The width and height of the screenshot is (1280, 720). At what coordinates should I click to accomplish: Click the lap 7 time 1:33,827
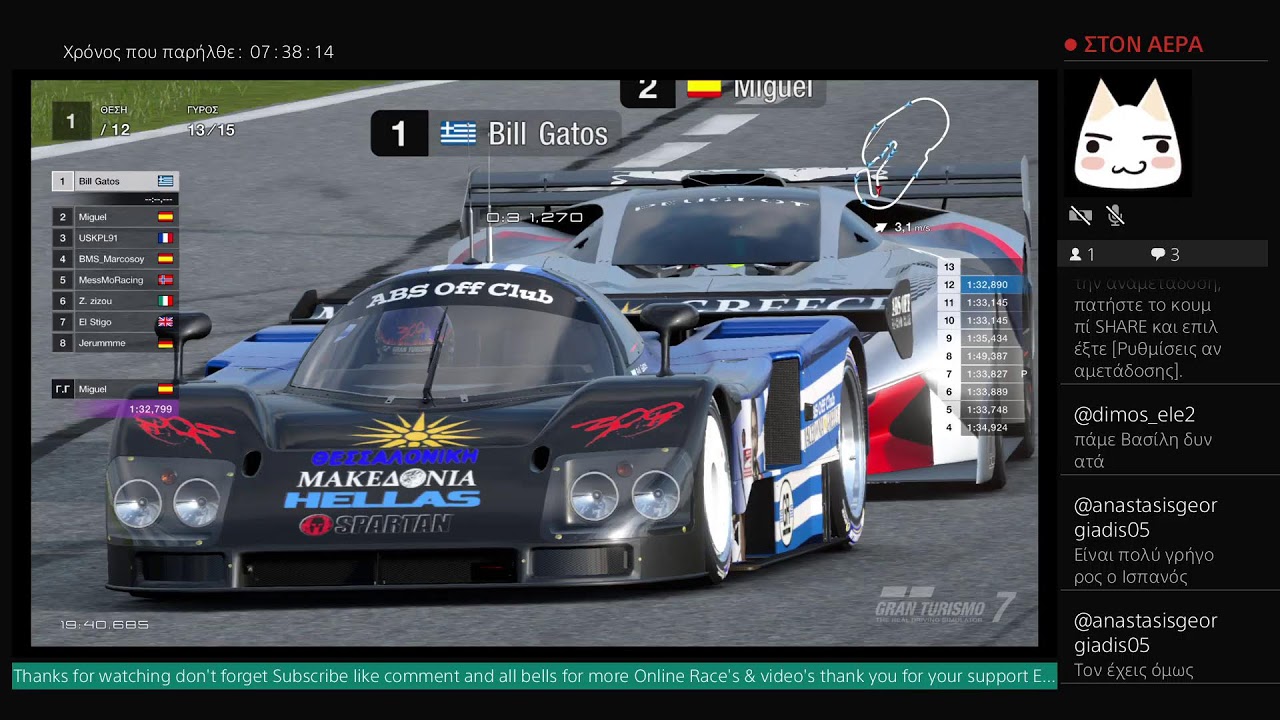click(x=987, y=374)
